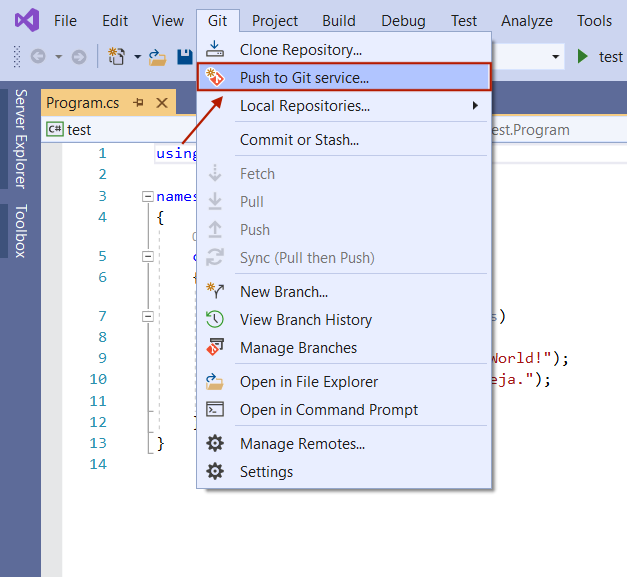This screenshot has width=627, height=577.
Task: Click the Open in Command Prompt icon
Action: point(214,410)
